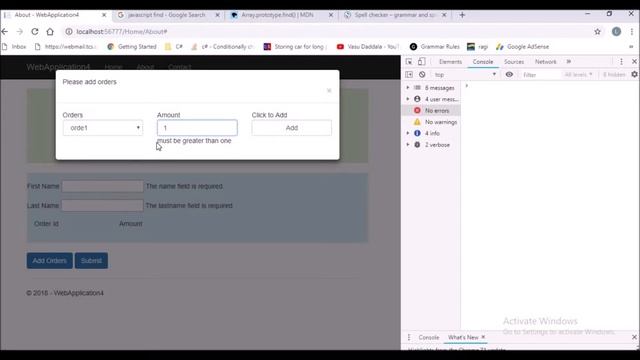This screenshot has width=640, height=360.
Task: Open the C# bookmarks folder
Action: [173, 47]
